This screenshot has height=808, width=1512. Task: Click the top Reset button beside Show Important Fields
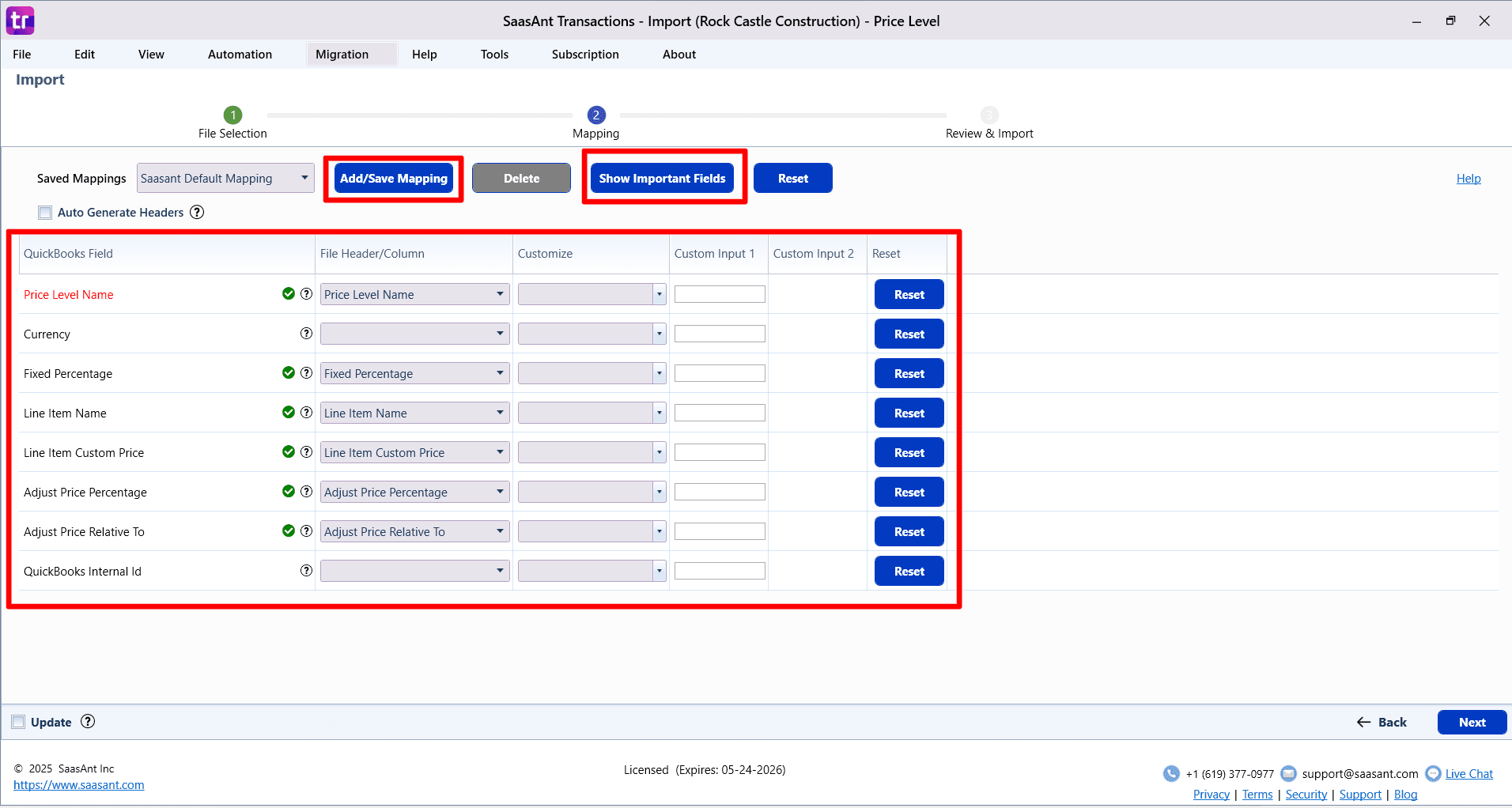click(793, 179)
